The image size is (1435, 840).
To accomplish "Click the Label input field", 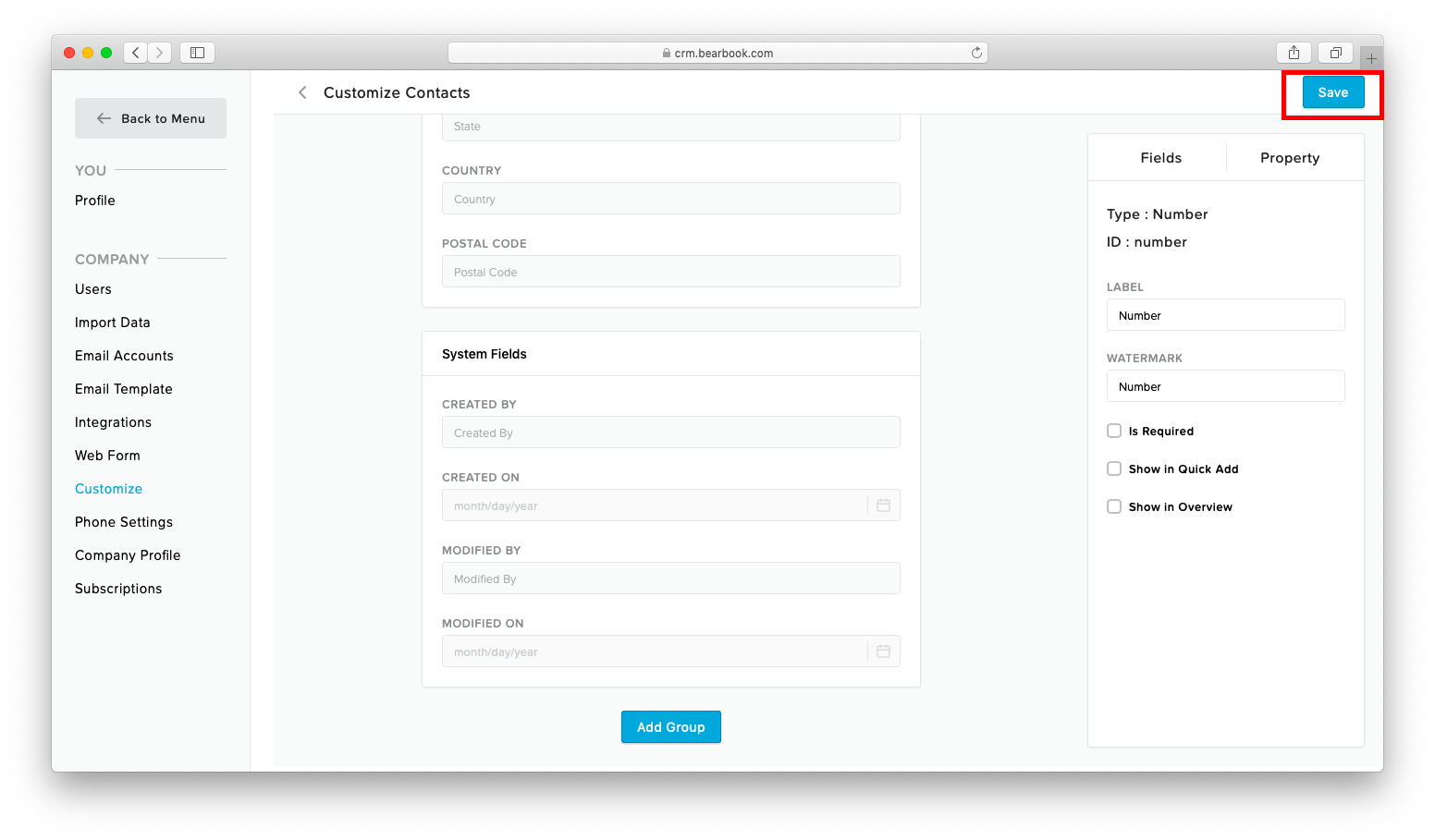I will coord(1226,315).
